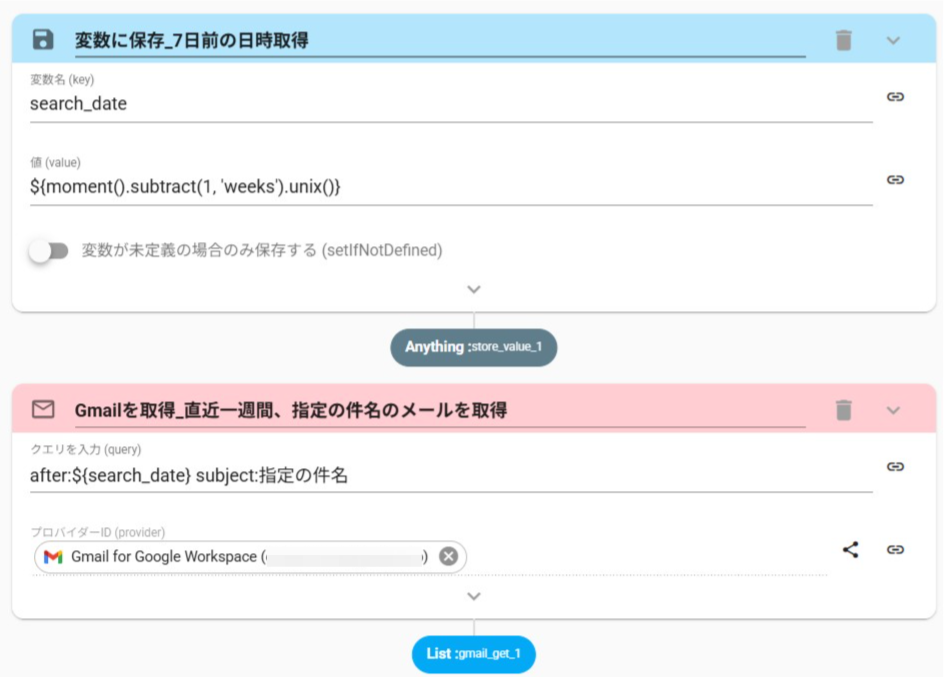Expand more options below the provider ID field
This screenshot has width=944, height=677.
tap(474, 596)
